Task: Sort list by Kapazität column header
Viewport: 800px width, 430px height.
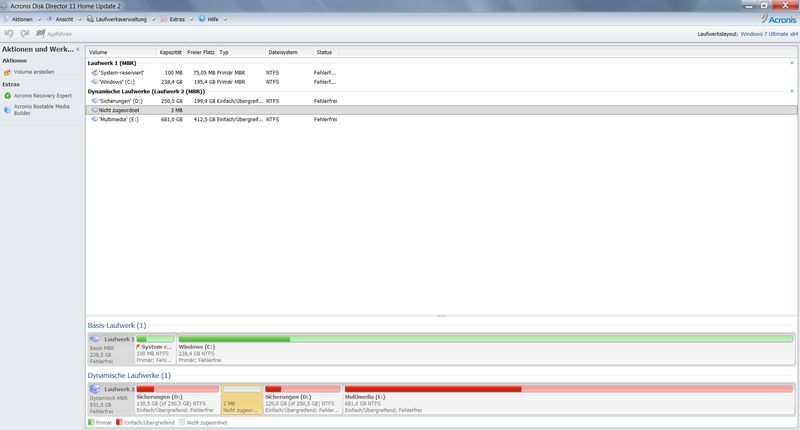Action: (170, 52)
